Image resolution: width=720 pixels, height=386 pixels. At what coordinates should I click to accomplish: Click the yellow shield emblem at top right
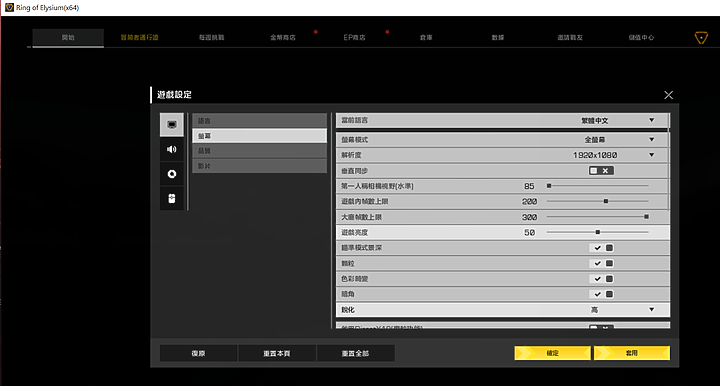701,38
